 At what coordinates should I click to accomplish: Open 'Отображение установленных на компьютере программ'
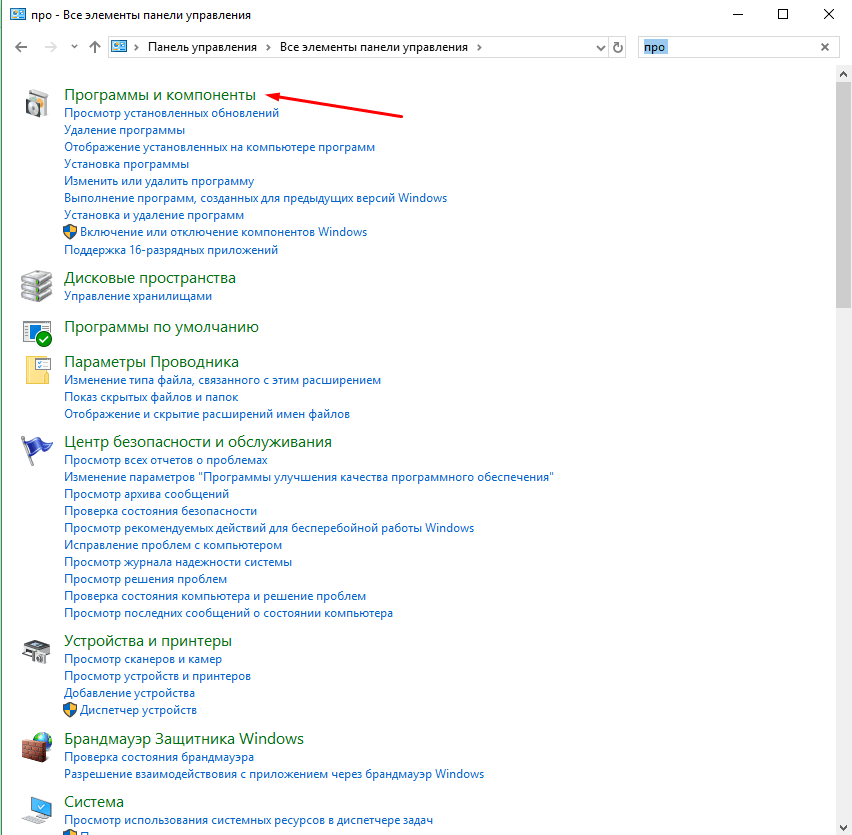(220, 147)
